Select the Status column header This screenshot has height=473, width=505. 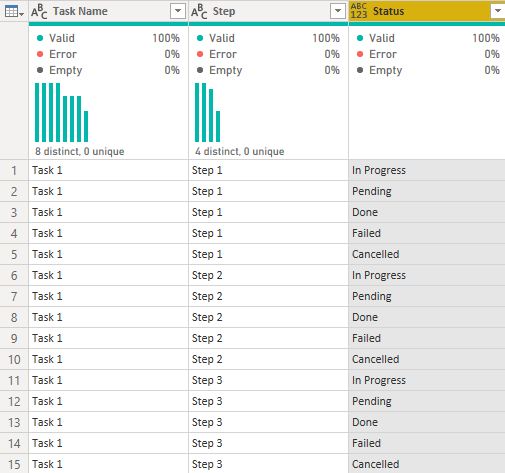(427, 11)
